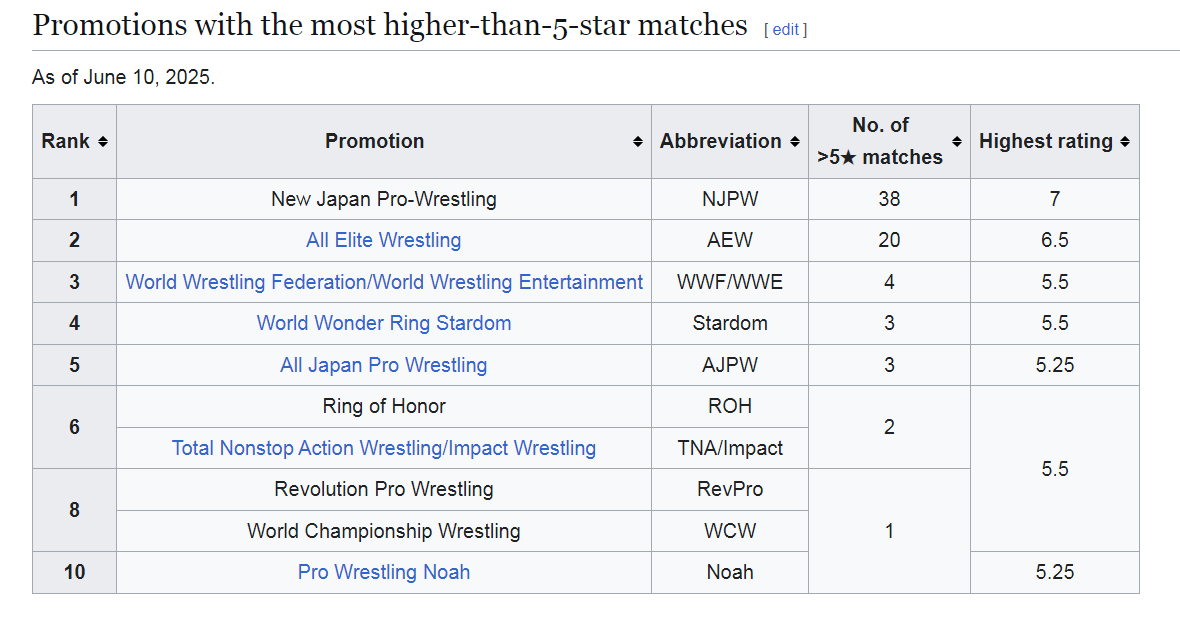Select the New Japan Pro-Wrestling cell

tap(384, 199)
